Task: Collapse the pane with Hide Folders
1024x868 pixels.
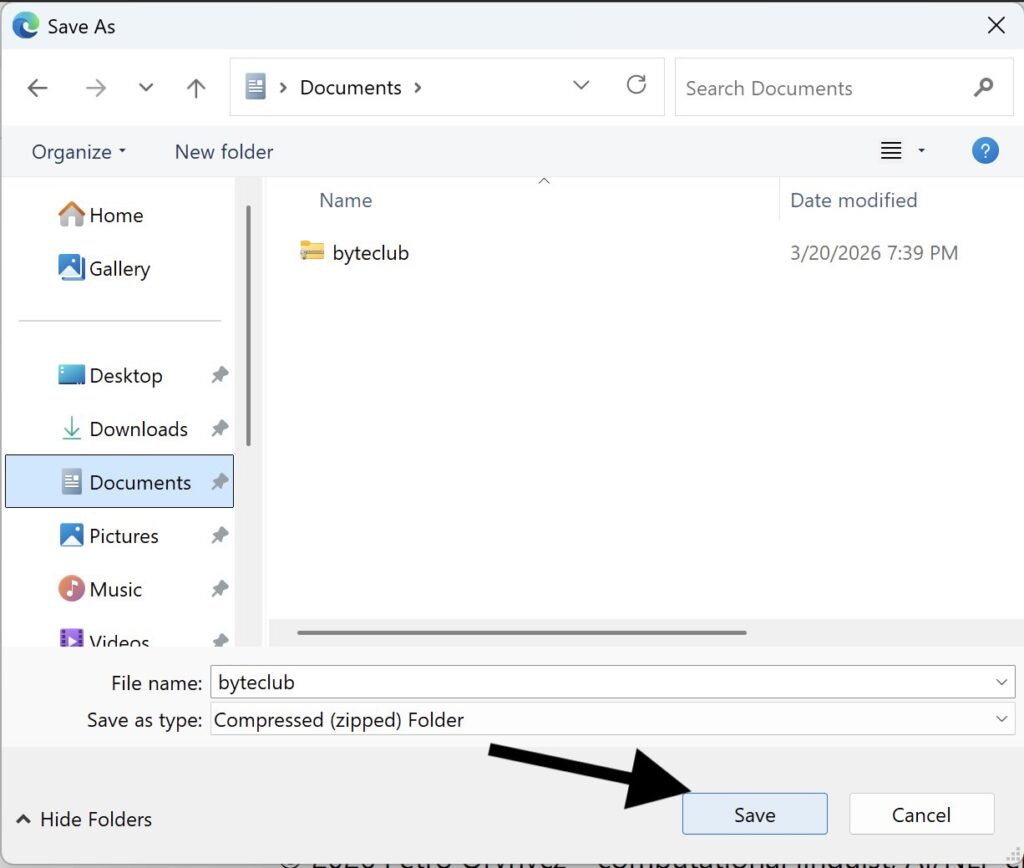Action: [85, 819]
